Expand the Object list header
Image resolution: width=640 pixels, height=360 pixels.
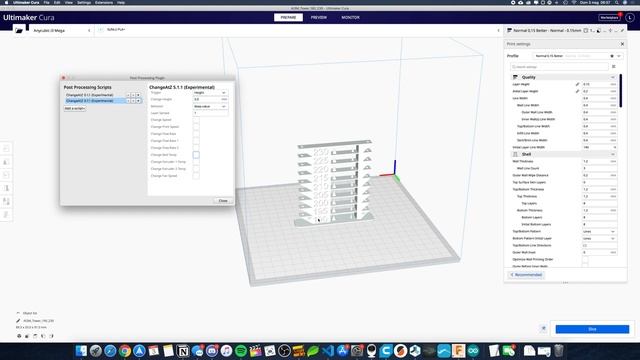(27, 313)
